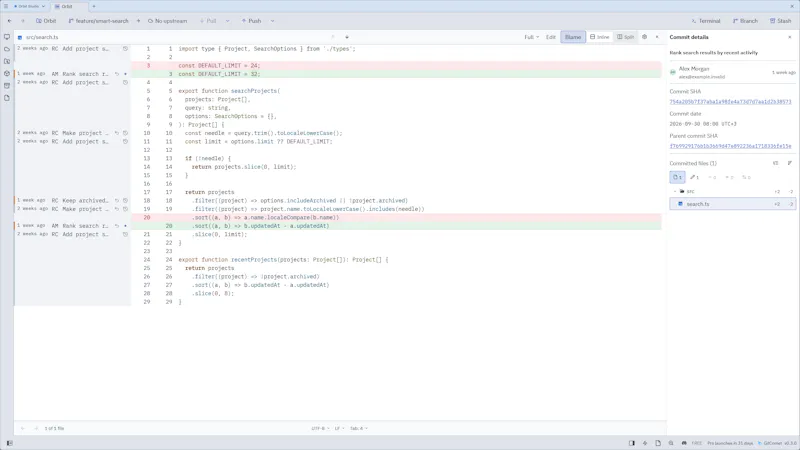Image resolution: width=800 pixels, height=450 pixels.
Task: Open diff settings gear
Action: 644,37
